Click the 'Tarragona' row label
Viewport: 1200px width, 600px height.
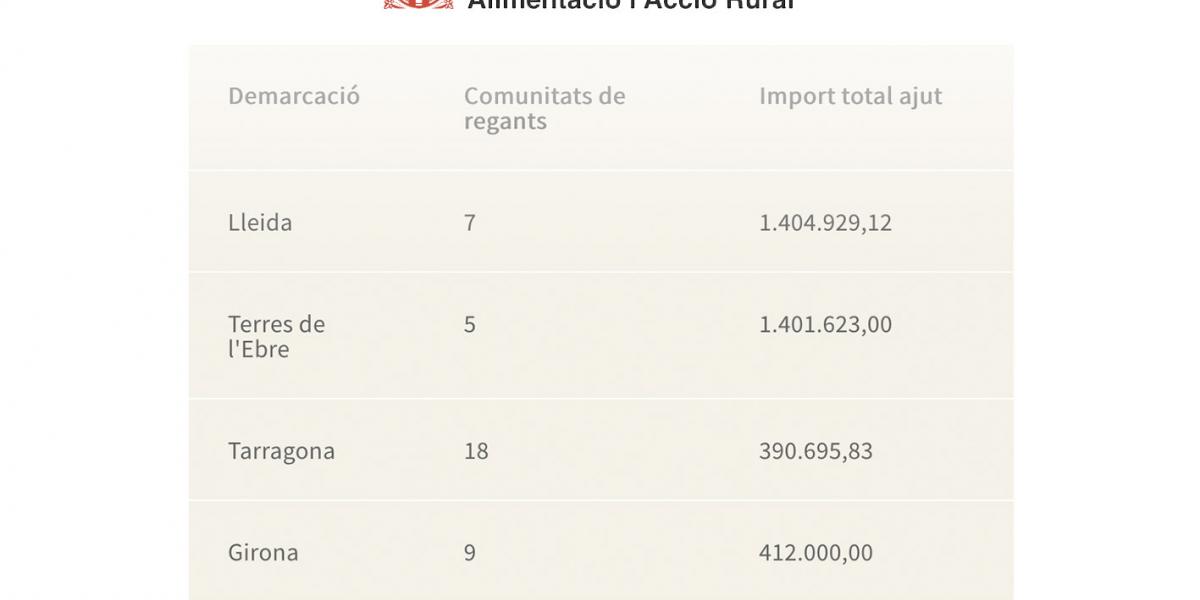click(282, 451)
